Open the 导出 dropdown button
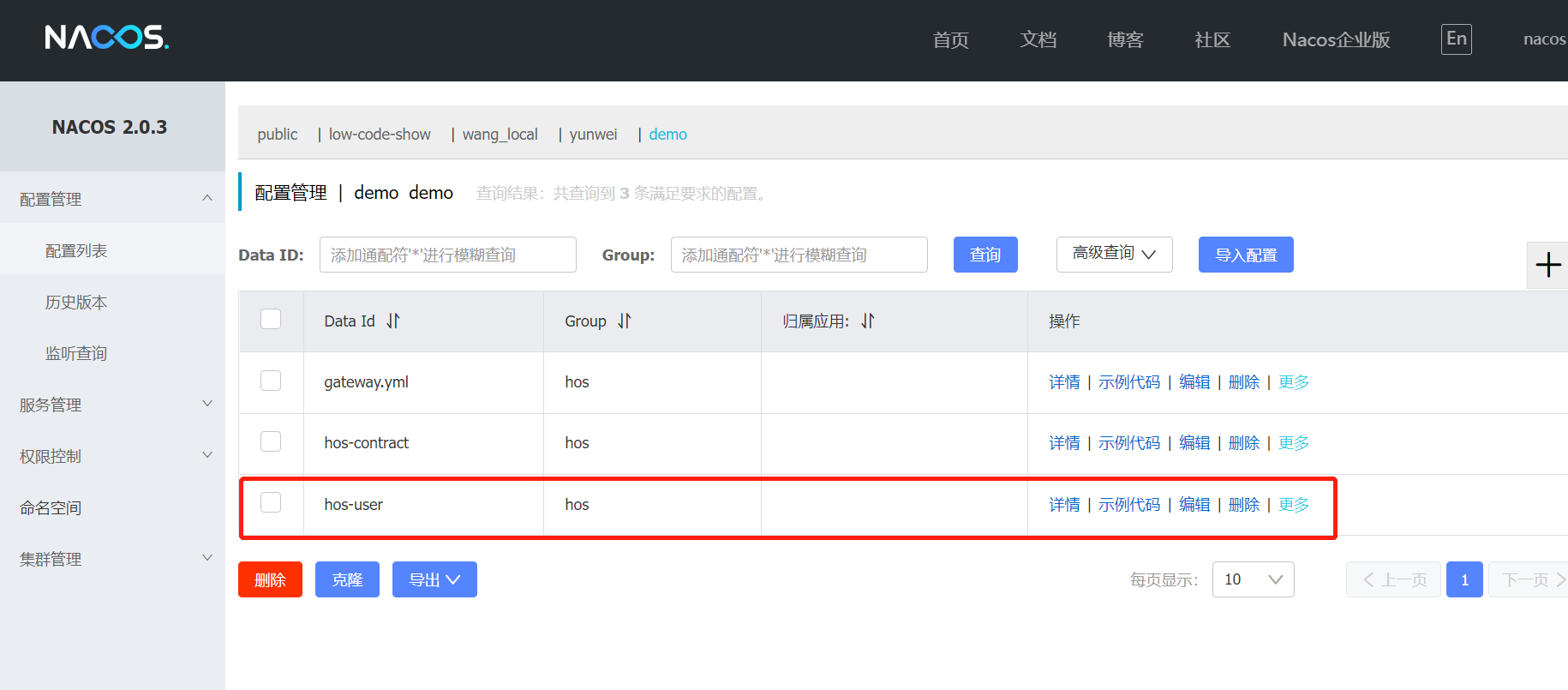The width and height of the screenshot is (1568, 690). [434, 579]
